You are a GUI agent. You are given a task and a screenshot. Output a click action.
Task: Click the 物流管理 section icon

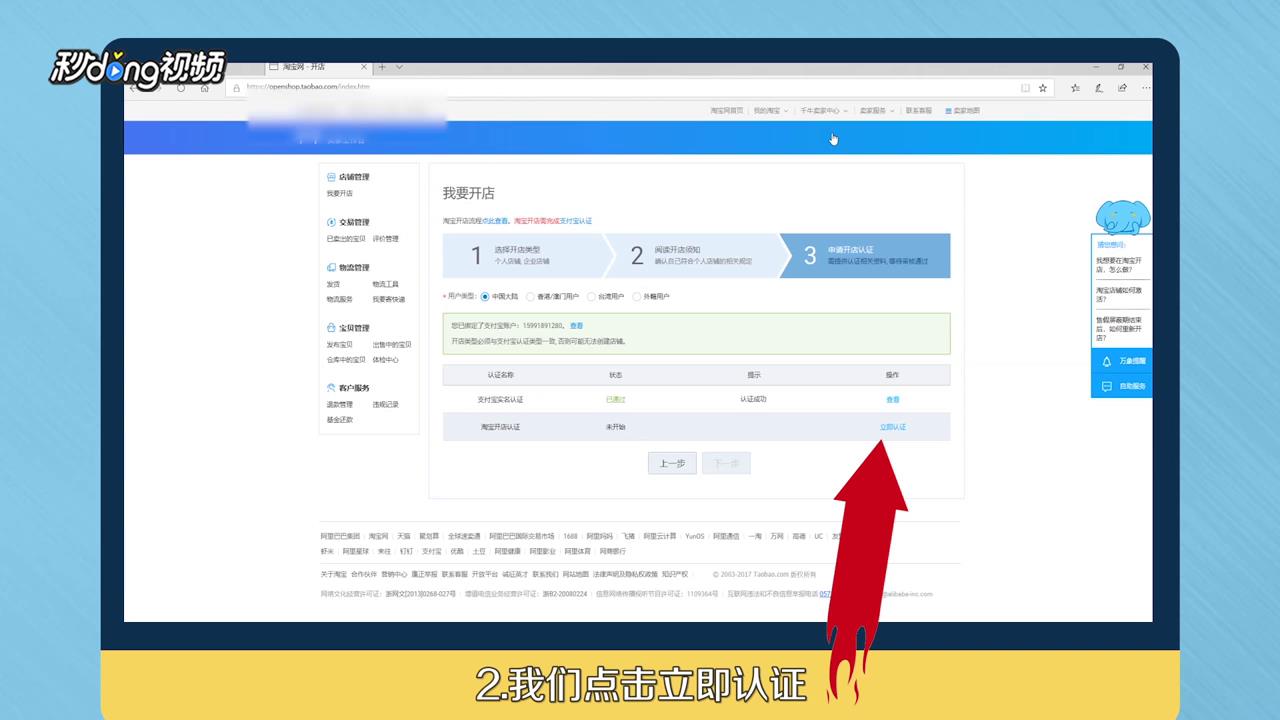pos(331,267)
